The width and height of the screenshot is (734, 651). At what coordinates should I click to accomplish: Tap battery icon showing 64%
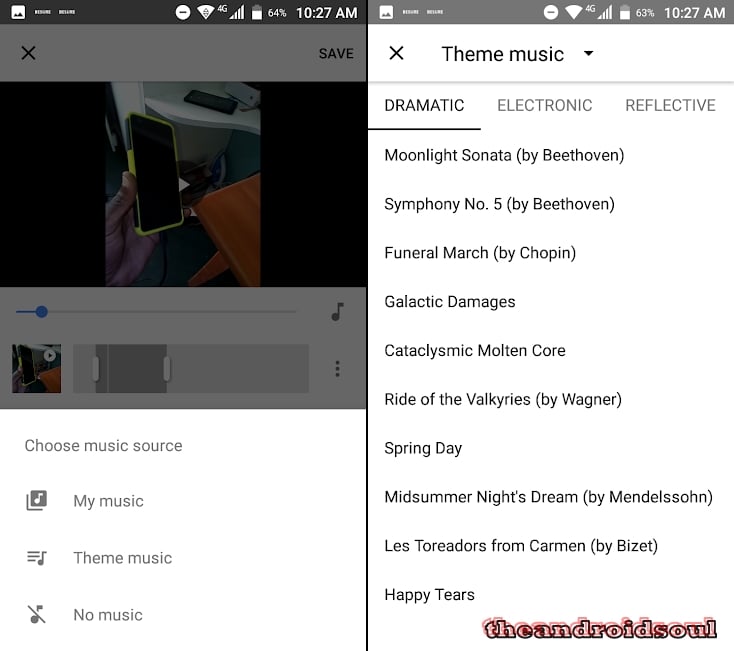pyautogui.click(x=257, y=12)
